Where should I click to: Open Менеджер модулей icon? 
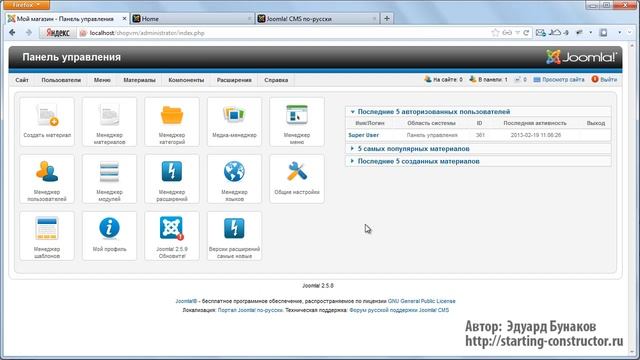[x=109, y=179]
